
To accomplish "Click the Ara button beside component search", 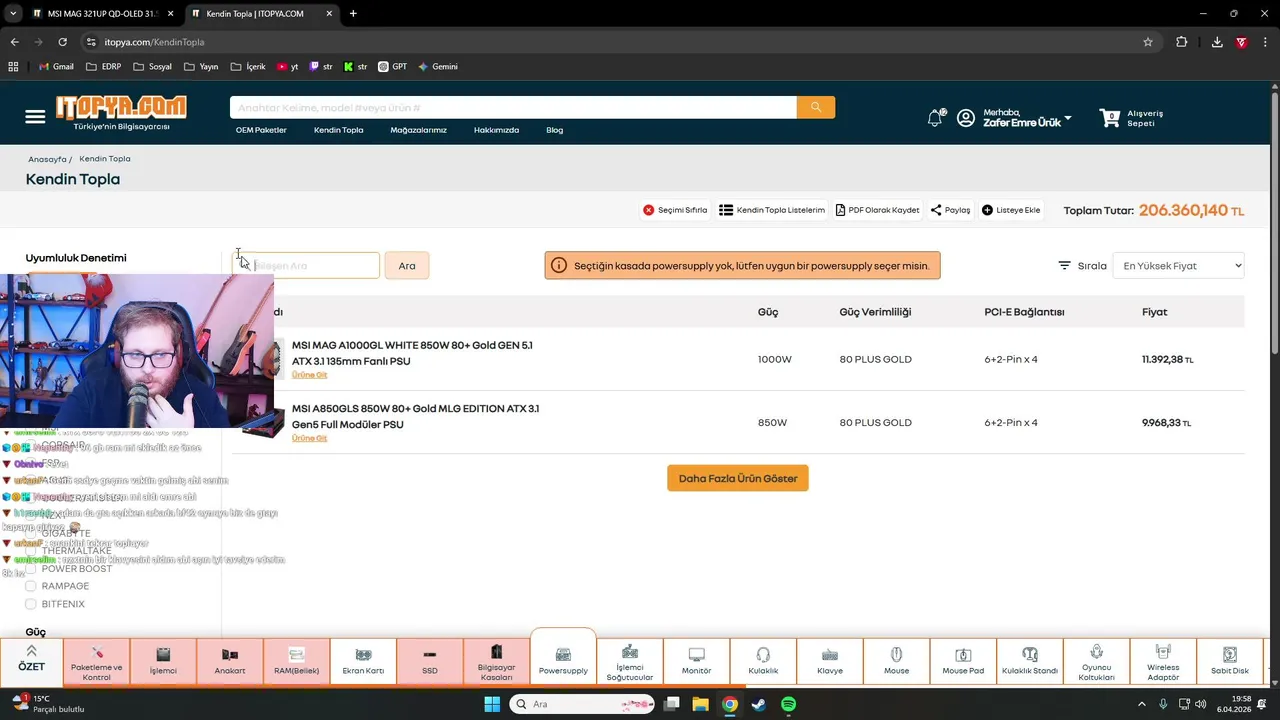I will (x=407, y=266).
